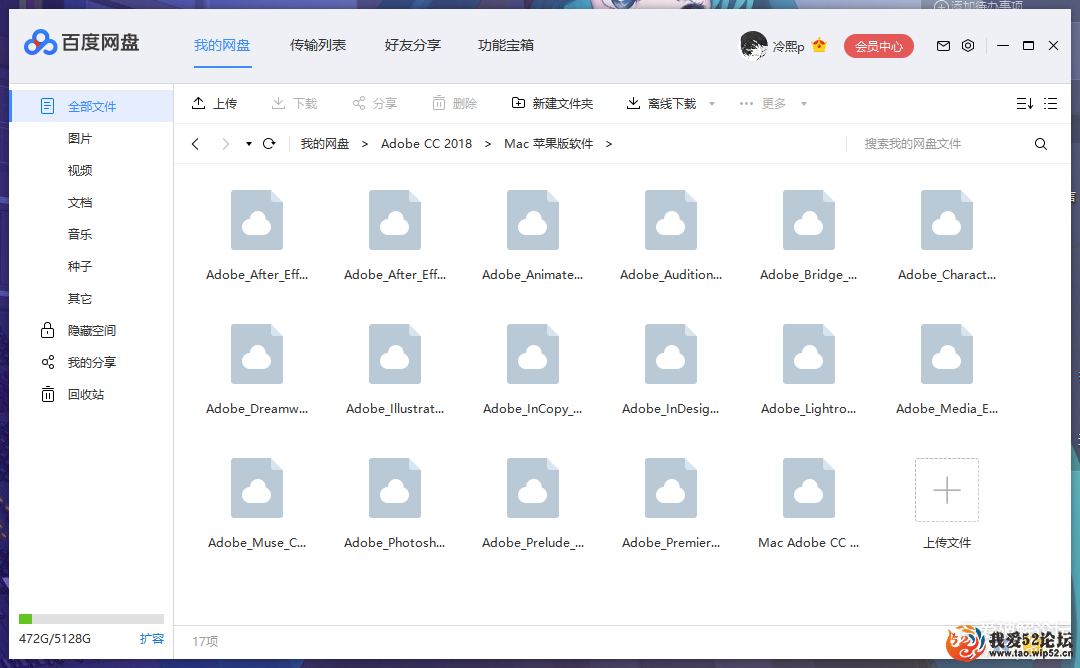
Task: Select Adobe_InCopy file icon
Action: tap(532, 354)
